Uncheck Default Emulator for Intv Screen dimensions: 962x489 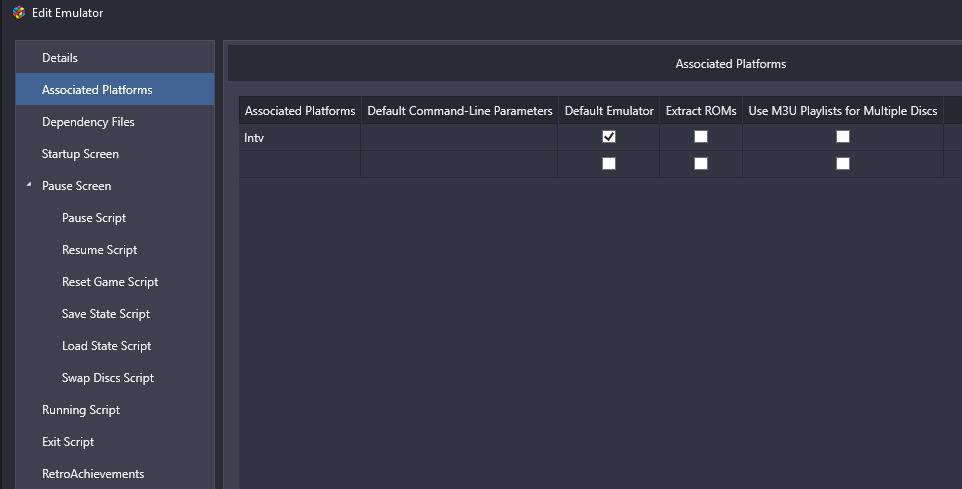pos(609,136)
